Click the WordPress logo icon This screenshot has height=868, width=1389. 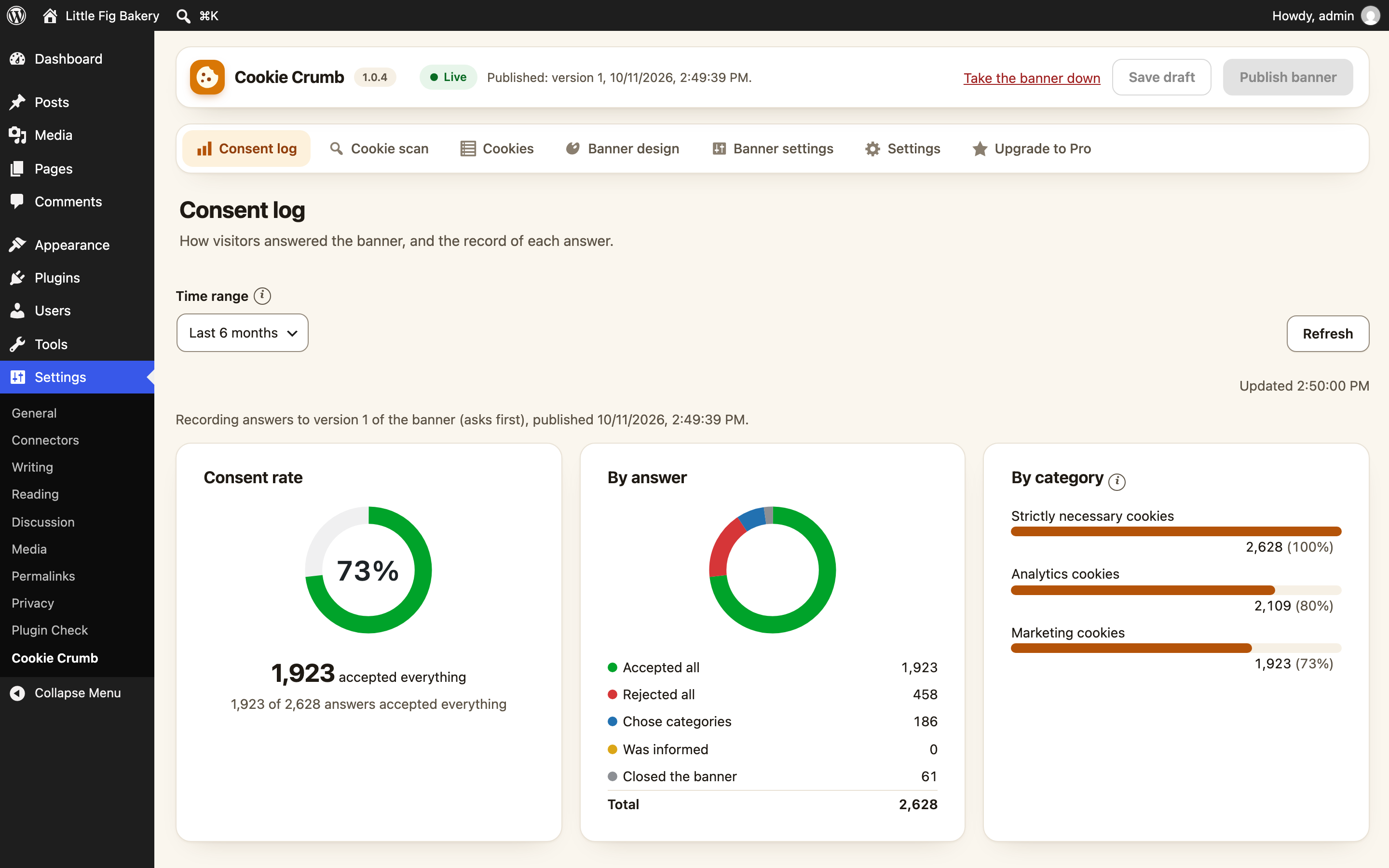pyautogui.click(x=17, y=15)
